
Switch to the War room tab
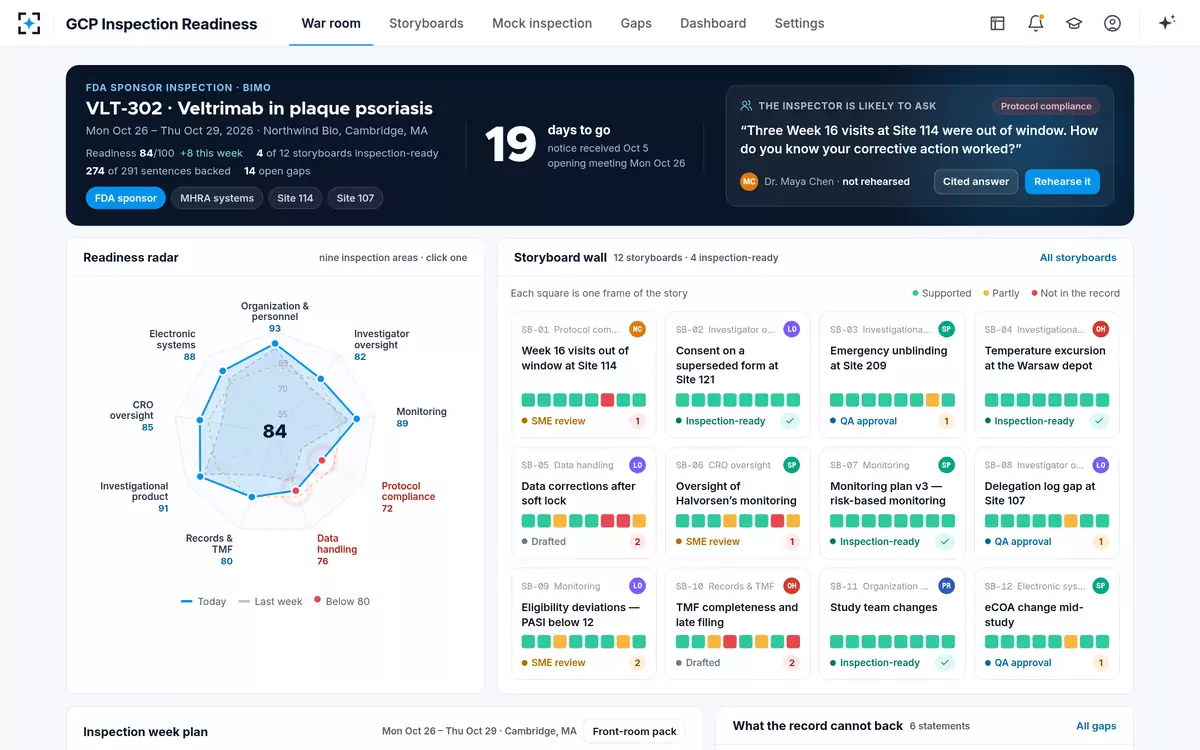pyautogui.click(x=331, y=23)
